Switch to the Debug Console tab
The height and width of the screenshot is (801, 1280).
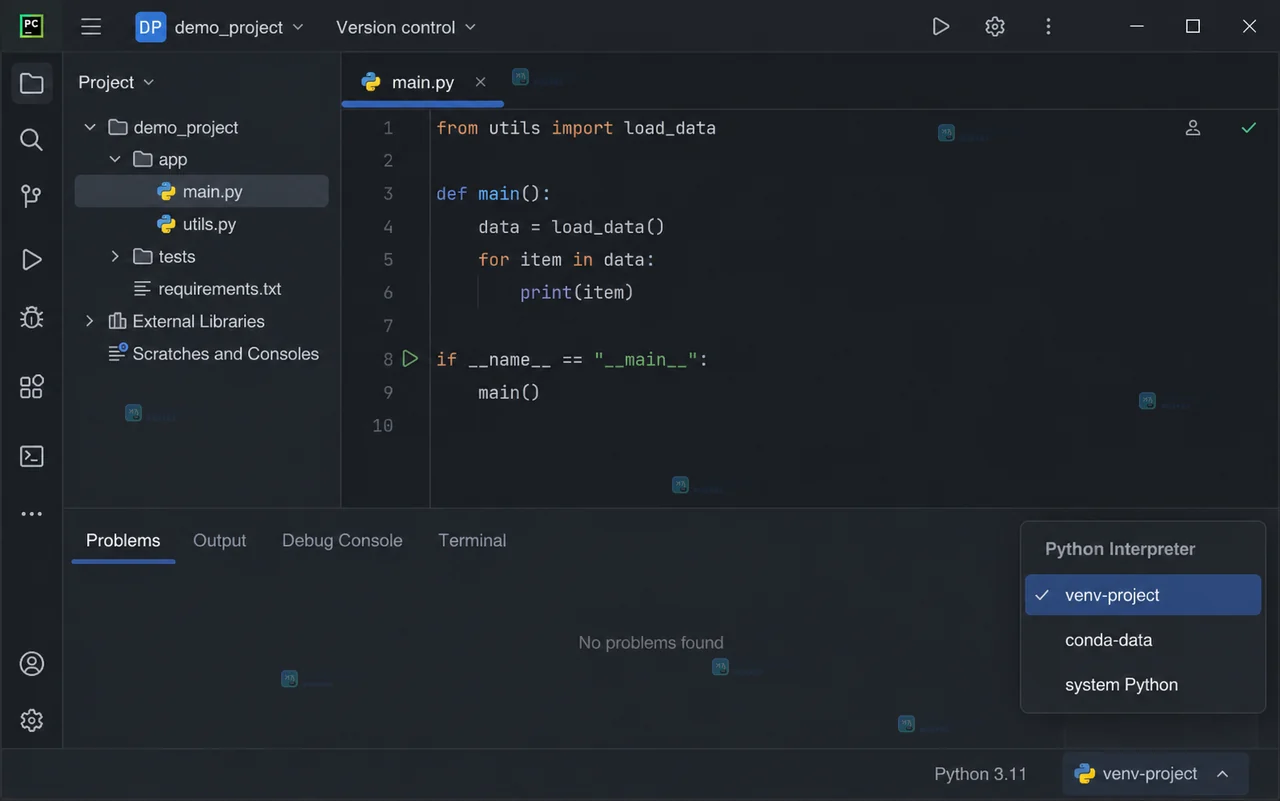342,540
